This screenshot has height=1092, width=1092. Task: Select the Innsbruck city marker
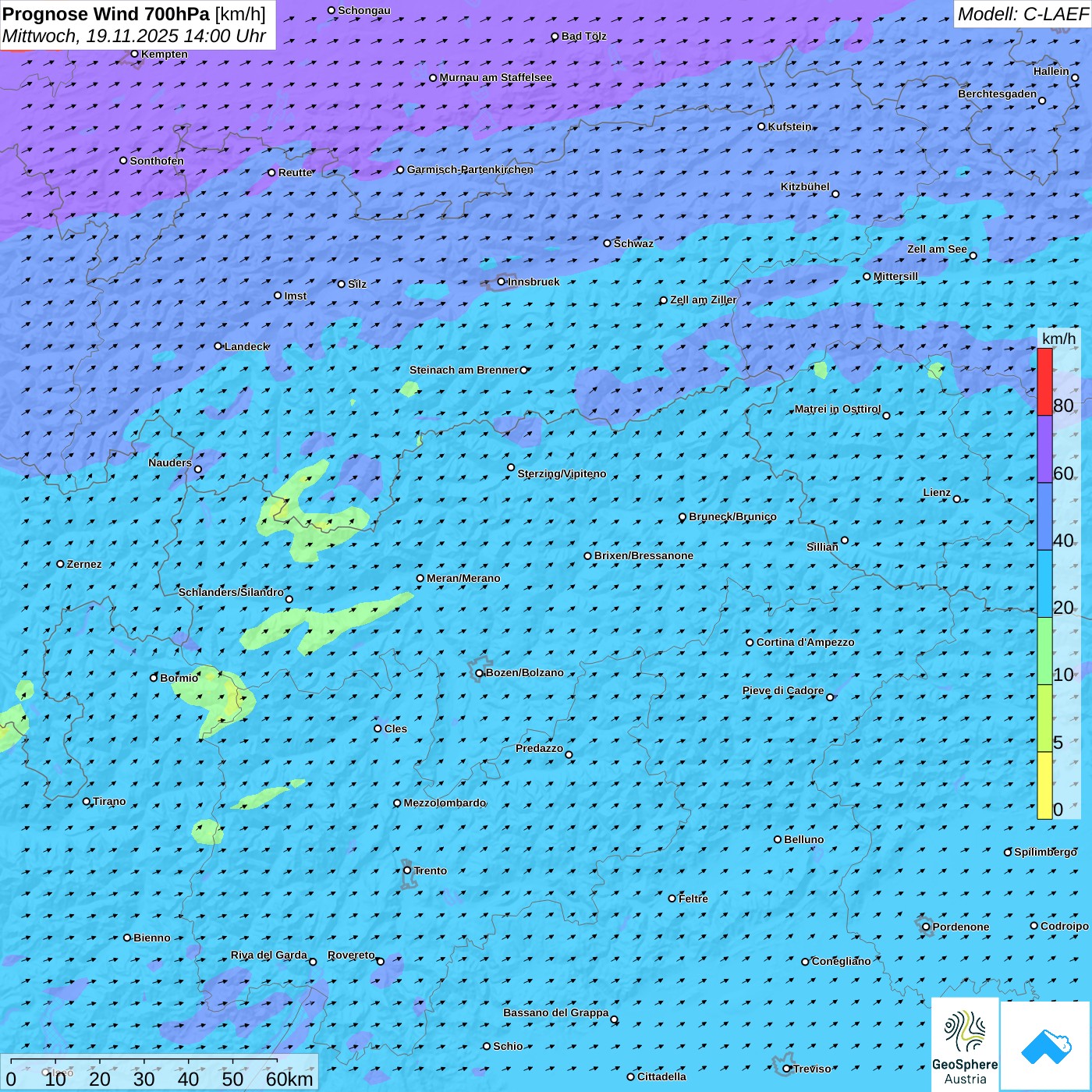[502, 282]
